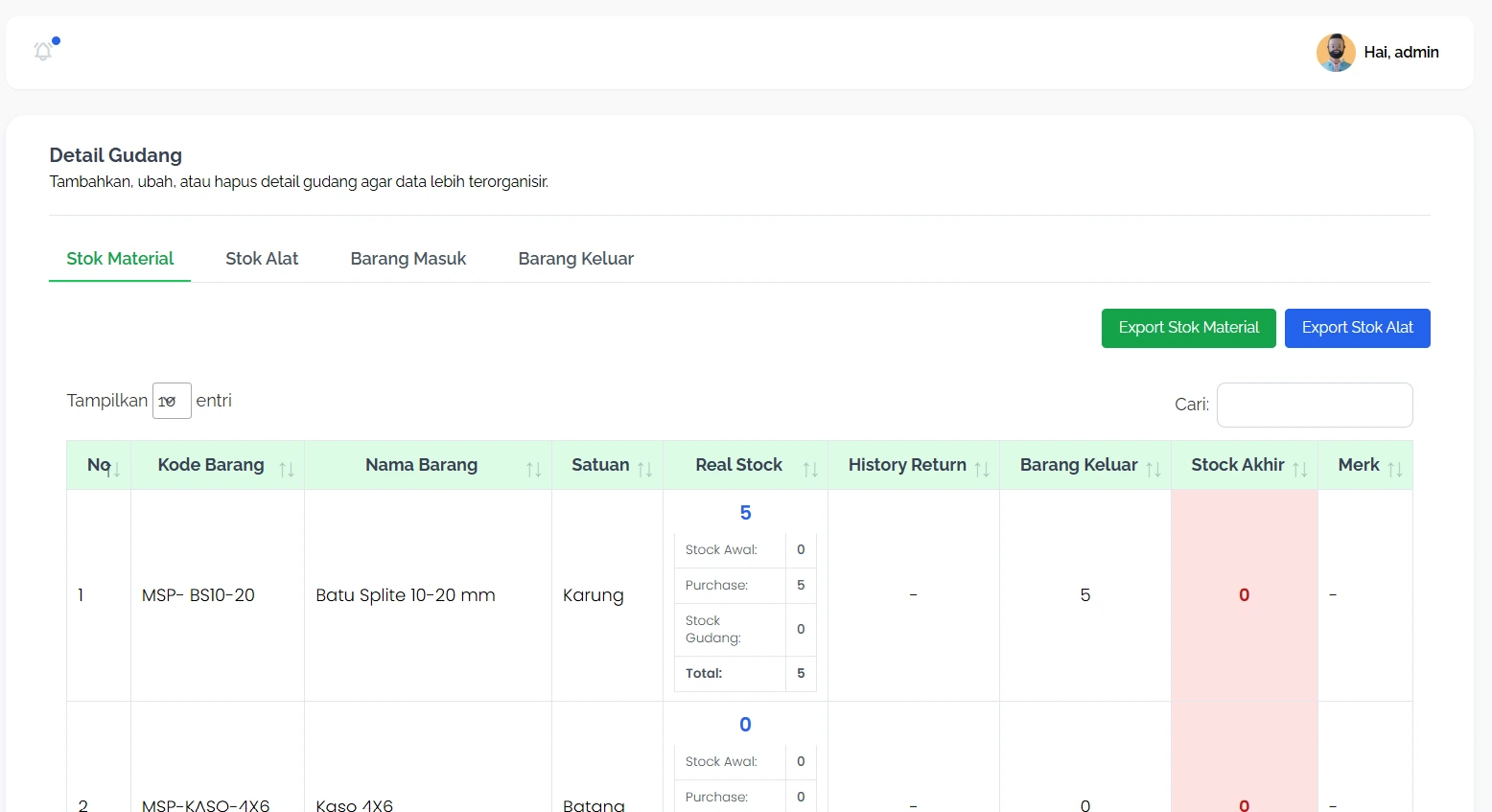This screenshot has height=812, width=1492.
Task: Sort by Satuan arrows icon
Action: coord(644,469)
